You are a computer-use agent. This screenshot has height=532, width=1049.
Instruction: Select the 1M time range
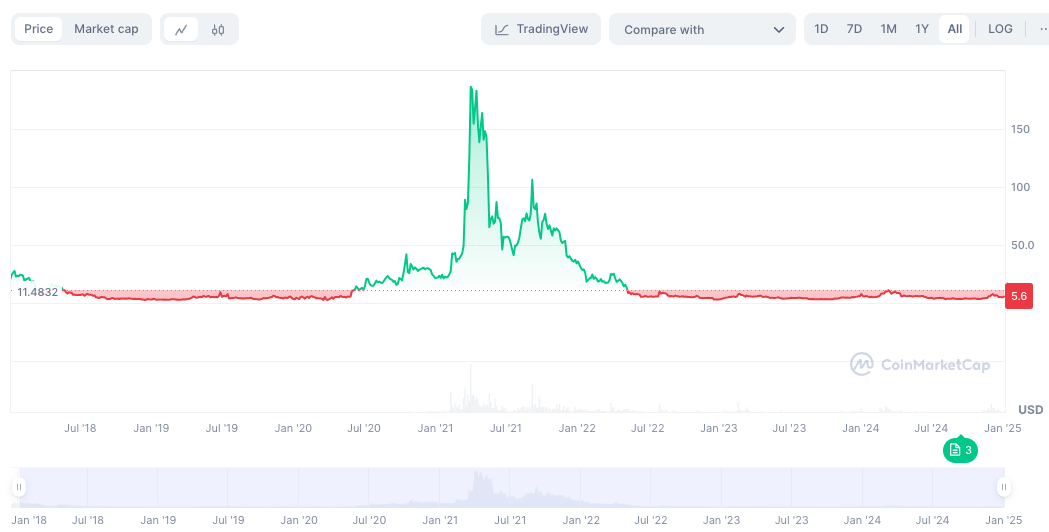[888, 29]
